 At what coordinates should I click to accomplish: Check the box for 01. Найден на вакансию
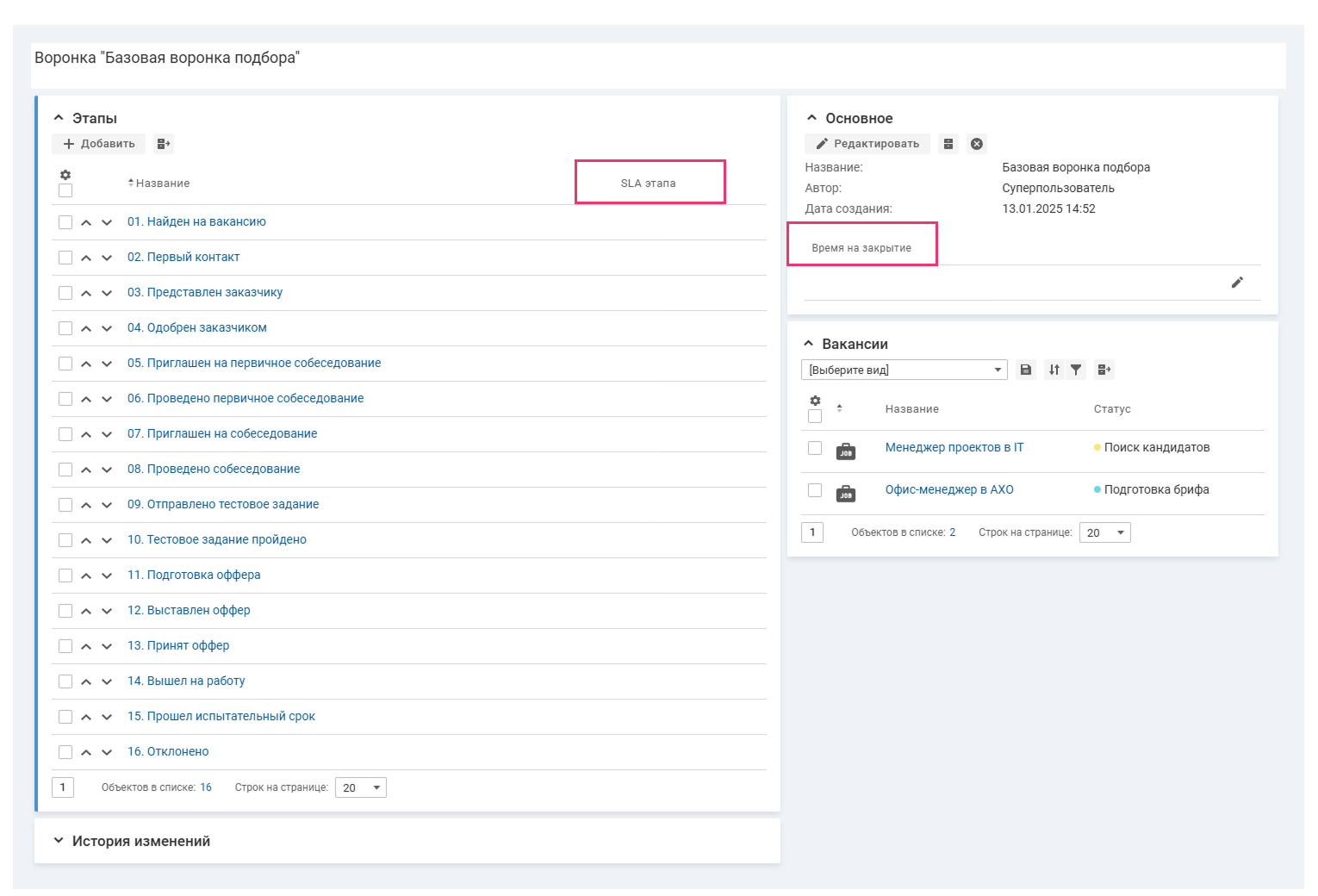click(65, 222)
